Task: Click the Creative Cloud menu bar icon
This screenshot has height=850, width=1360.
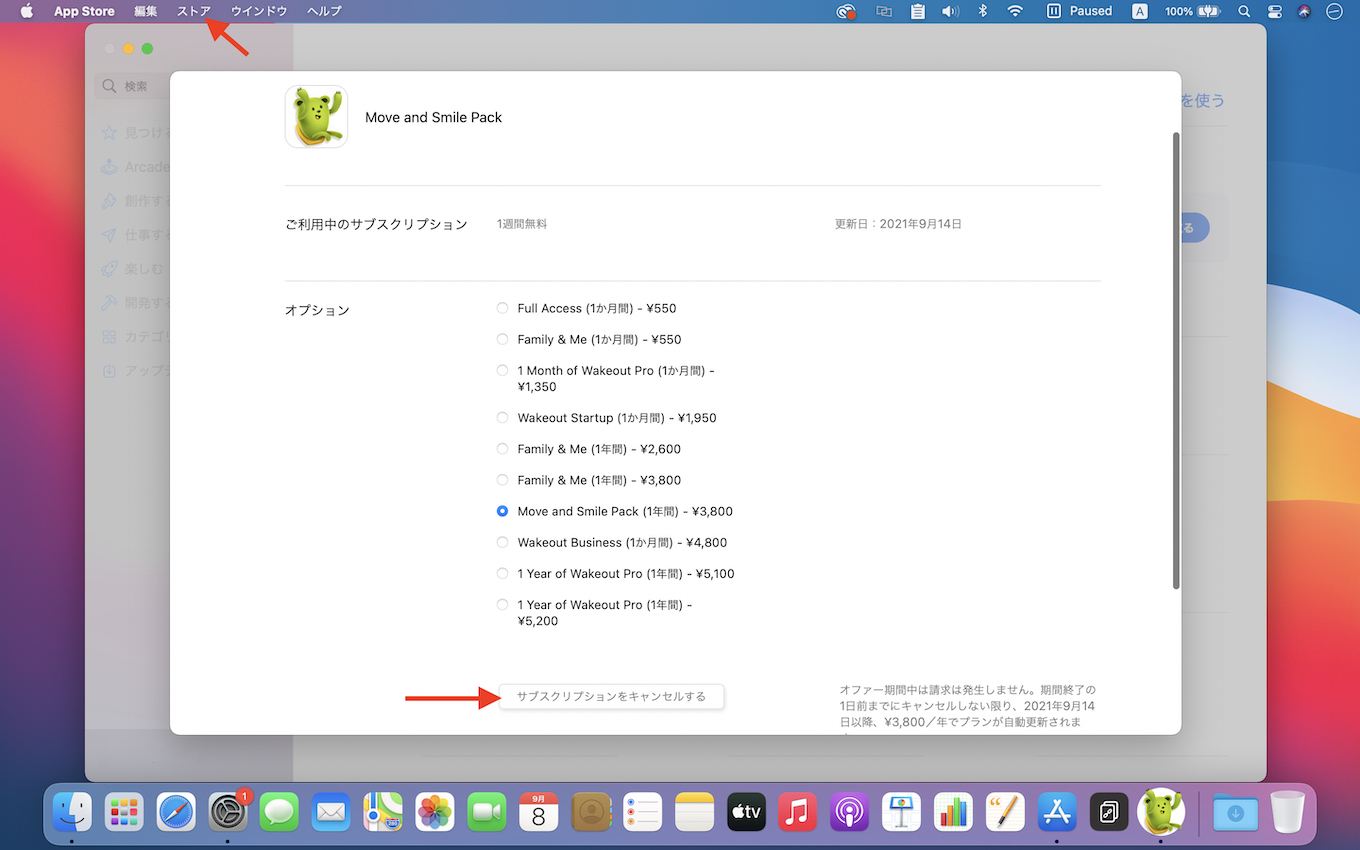Action: click(x=847, y=11)
